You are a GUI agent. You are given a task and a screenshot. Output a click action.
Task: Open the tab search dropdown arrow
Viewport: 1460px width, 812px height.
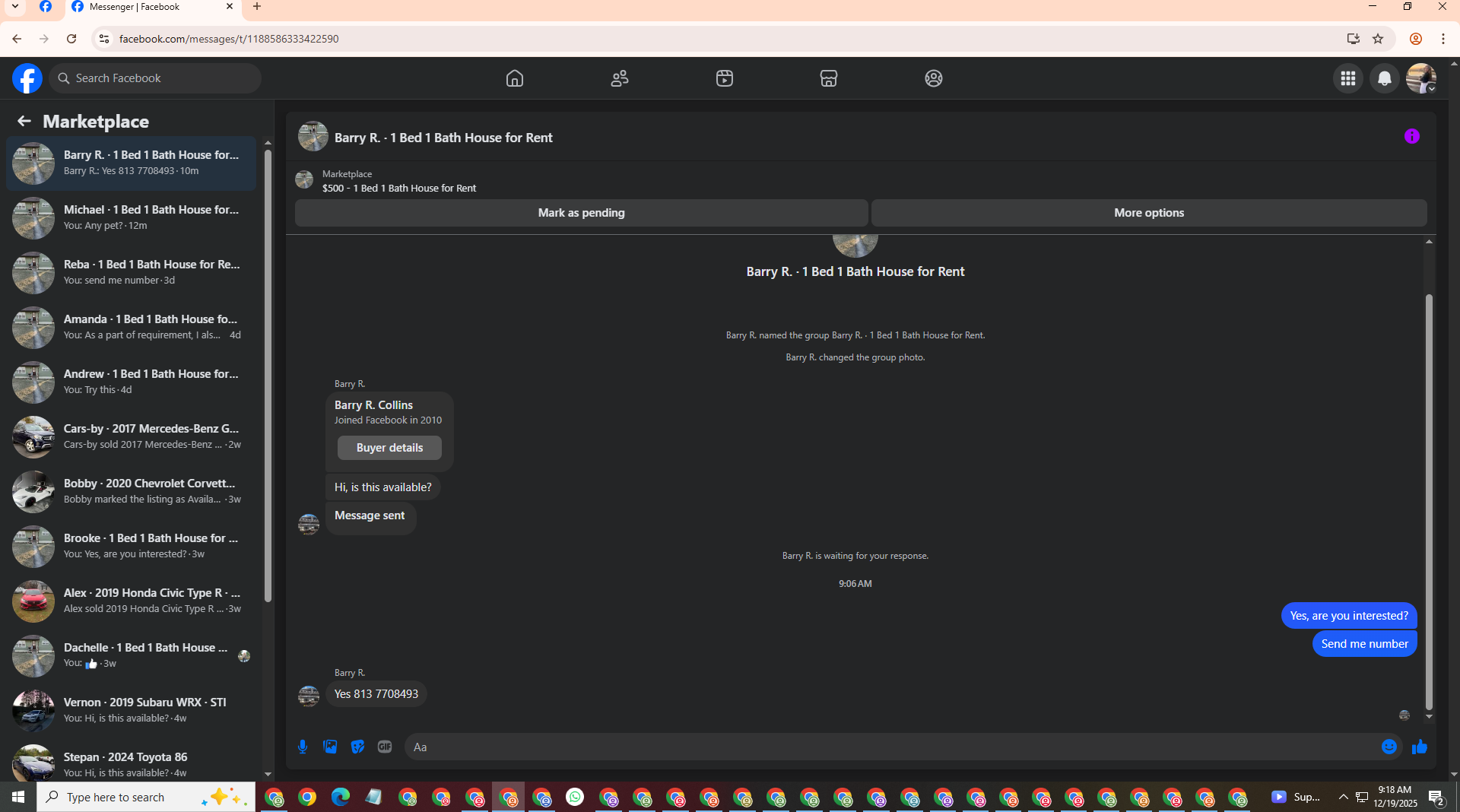[15, 7]
